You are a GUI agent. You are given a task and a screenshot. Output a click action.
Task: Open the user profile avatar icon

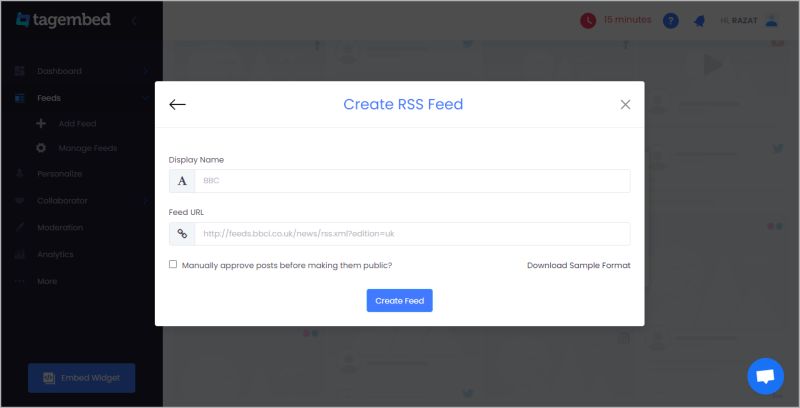771,20
